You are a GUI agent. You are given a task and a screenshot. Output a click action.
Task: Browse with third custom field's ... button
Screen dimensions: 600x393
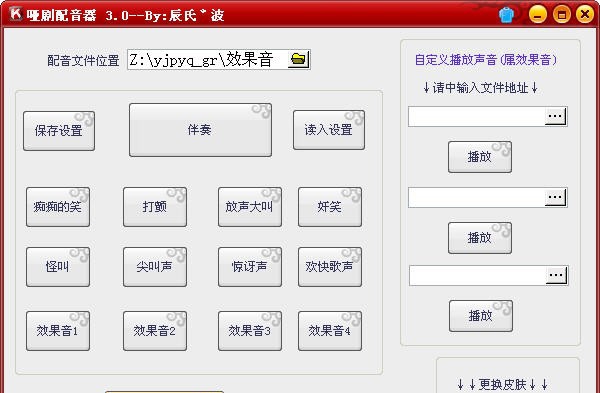pos(556,275)
